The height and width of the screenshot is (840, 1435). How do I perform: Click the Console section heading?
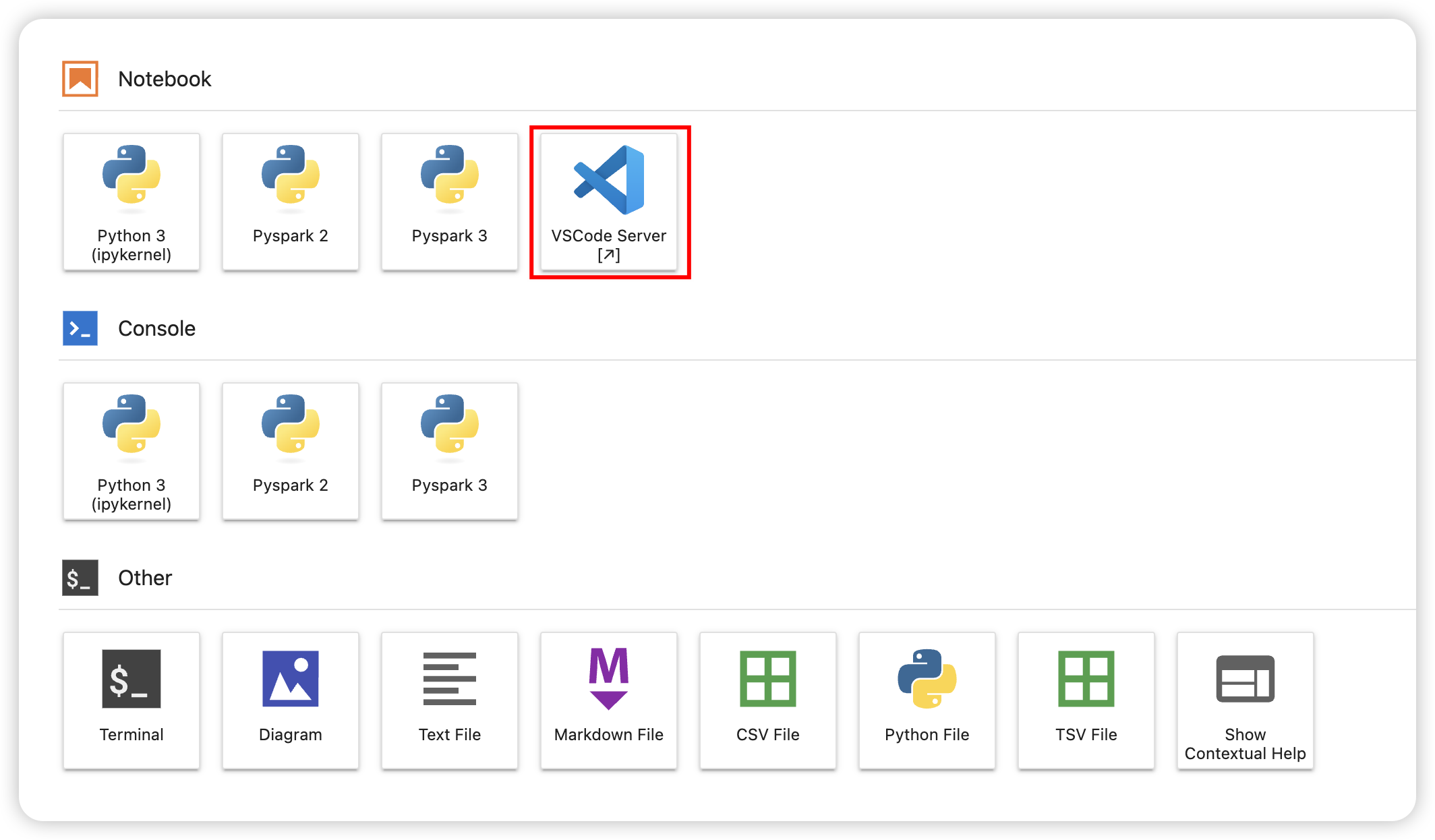click(156, 328)
